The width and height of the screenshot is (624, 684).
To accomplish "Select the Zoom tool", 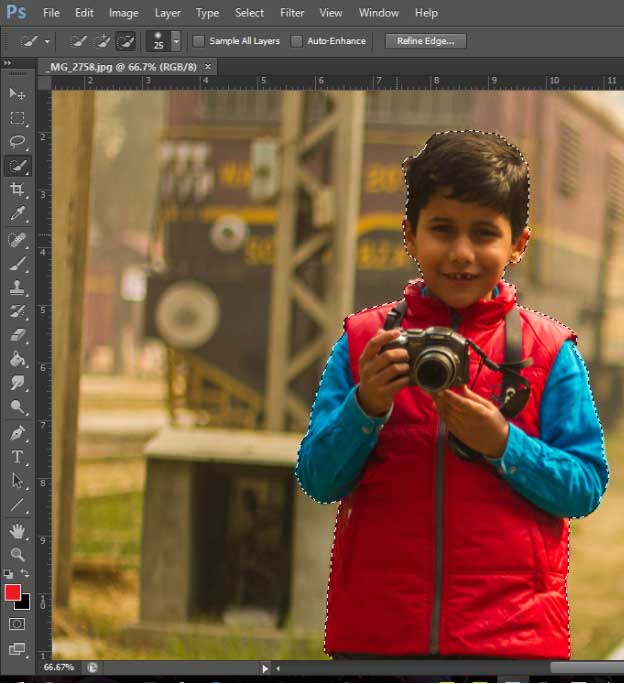I will pos(17,554).
